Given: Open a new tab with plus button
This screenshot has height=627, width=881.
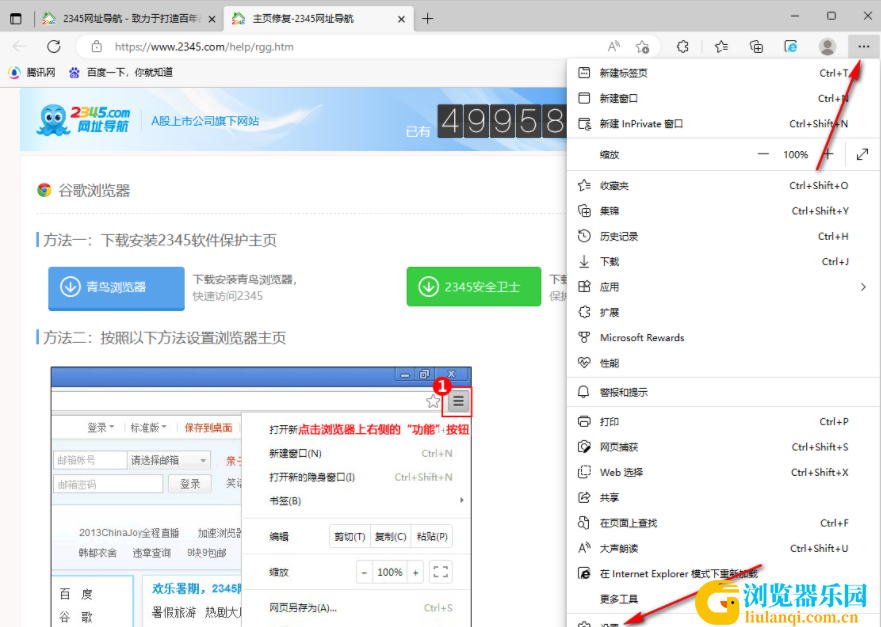Looking at the screenshot, I should (x=428, y=19).
